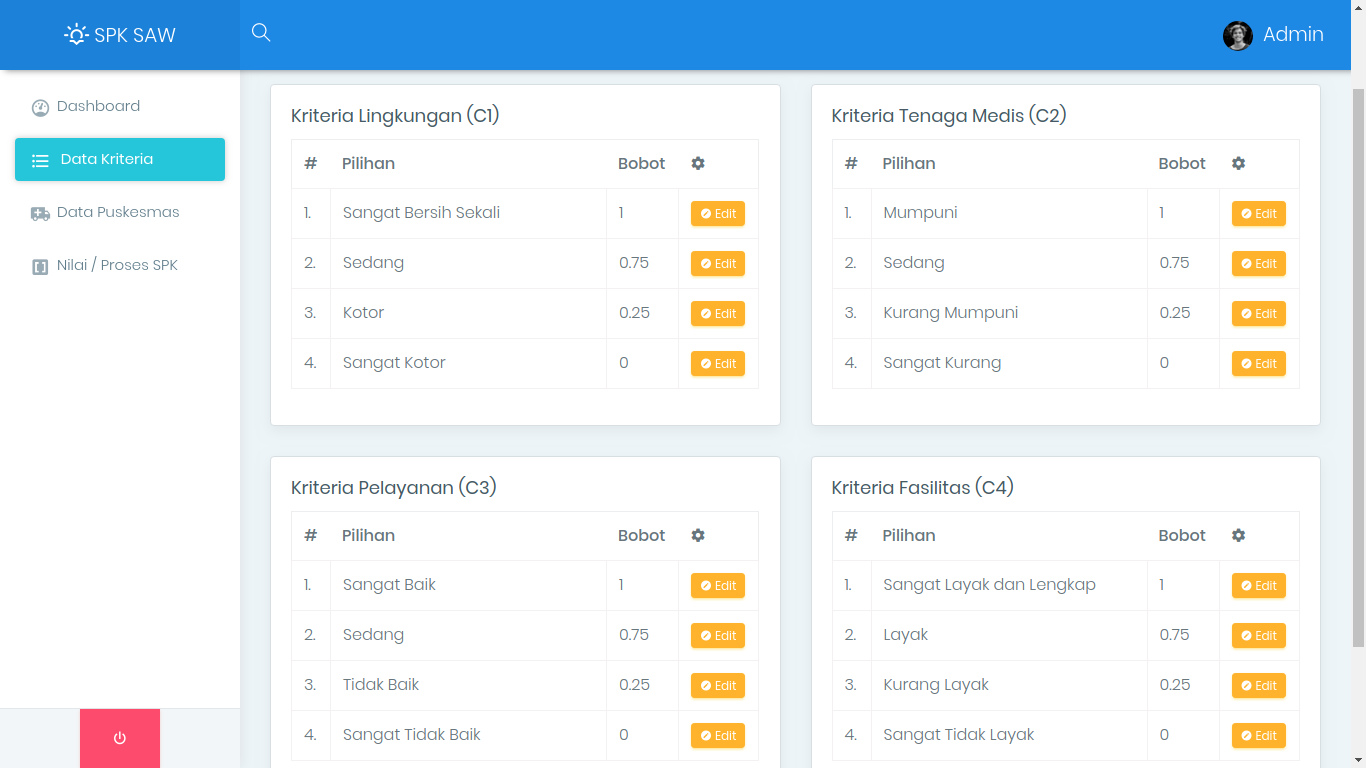
Task: Edit the Sangat Bersih Sekali option
Action: click(718, 214)
